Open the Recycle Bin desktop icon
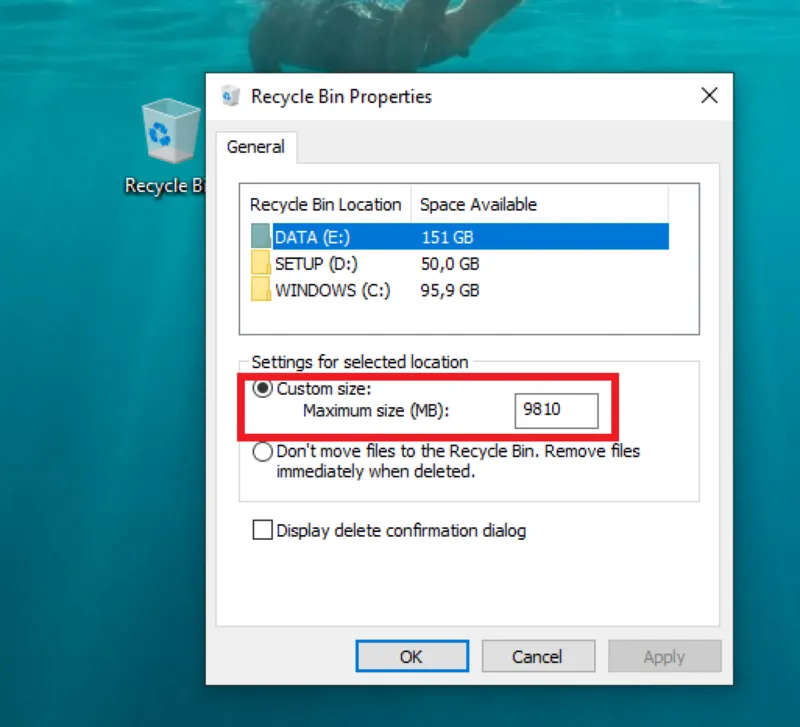Viewport: 800px width, 727px height. 171,131
